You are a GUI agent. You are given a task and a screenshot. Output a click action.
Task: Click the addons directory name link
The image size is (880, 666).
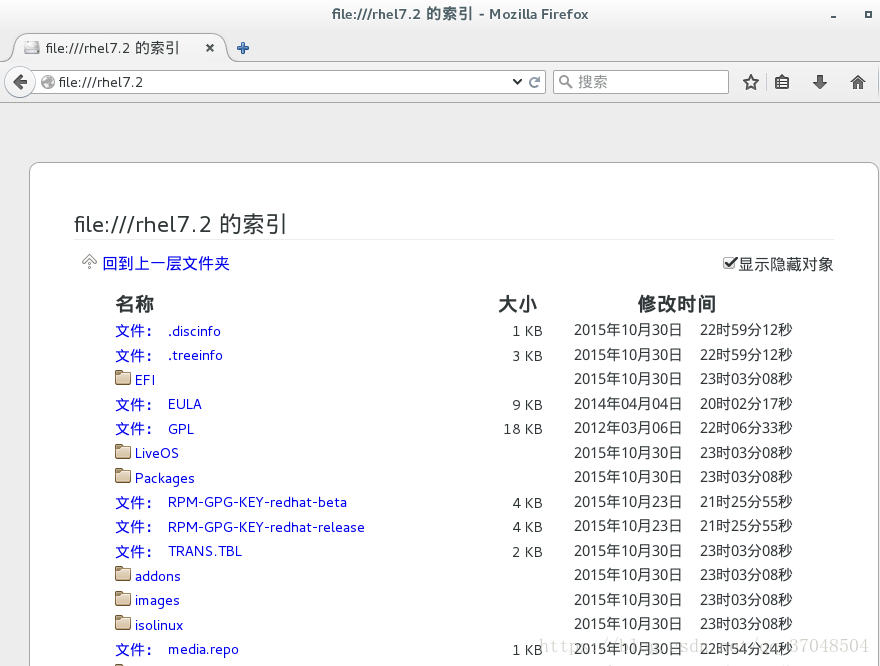point(158,576)
